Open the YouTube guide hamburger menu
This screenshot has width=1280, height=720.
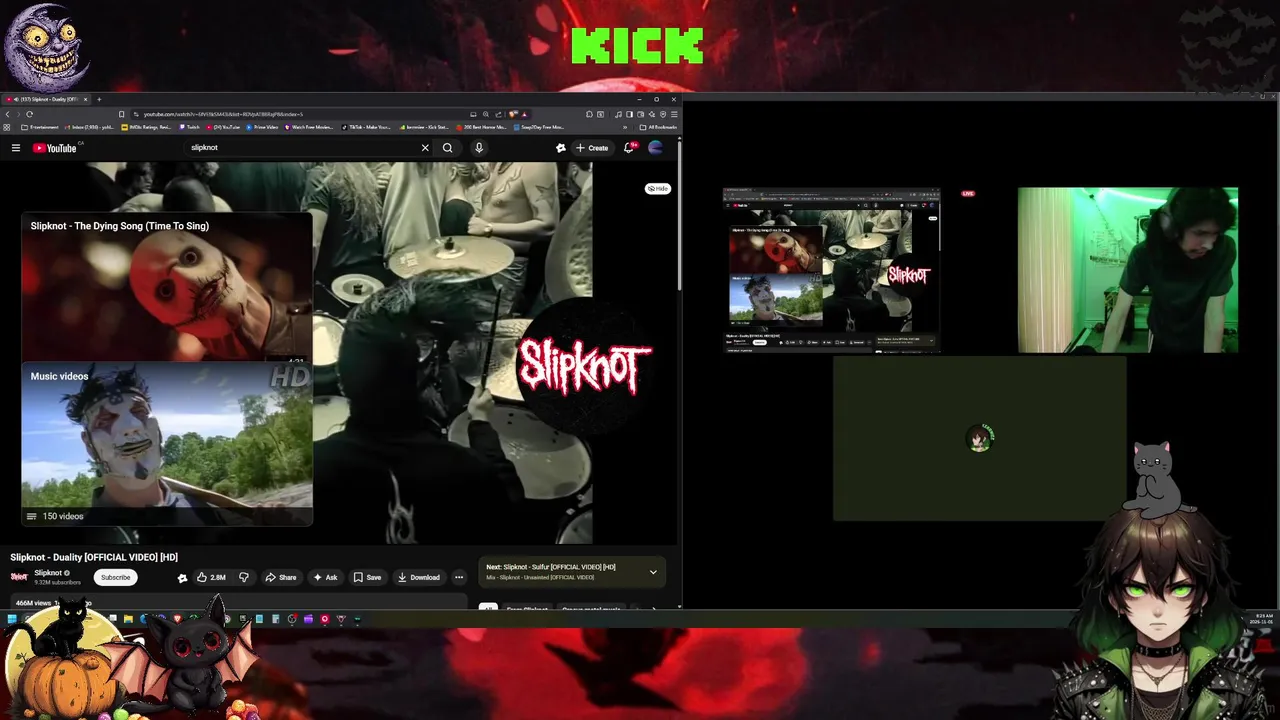tap(16, 148)
